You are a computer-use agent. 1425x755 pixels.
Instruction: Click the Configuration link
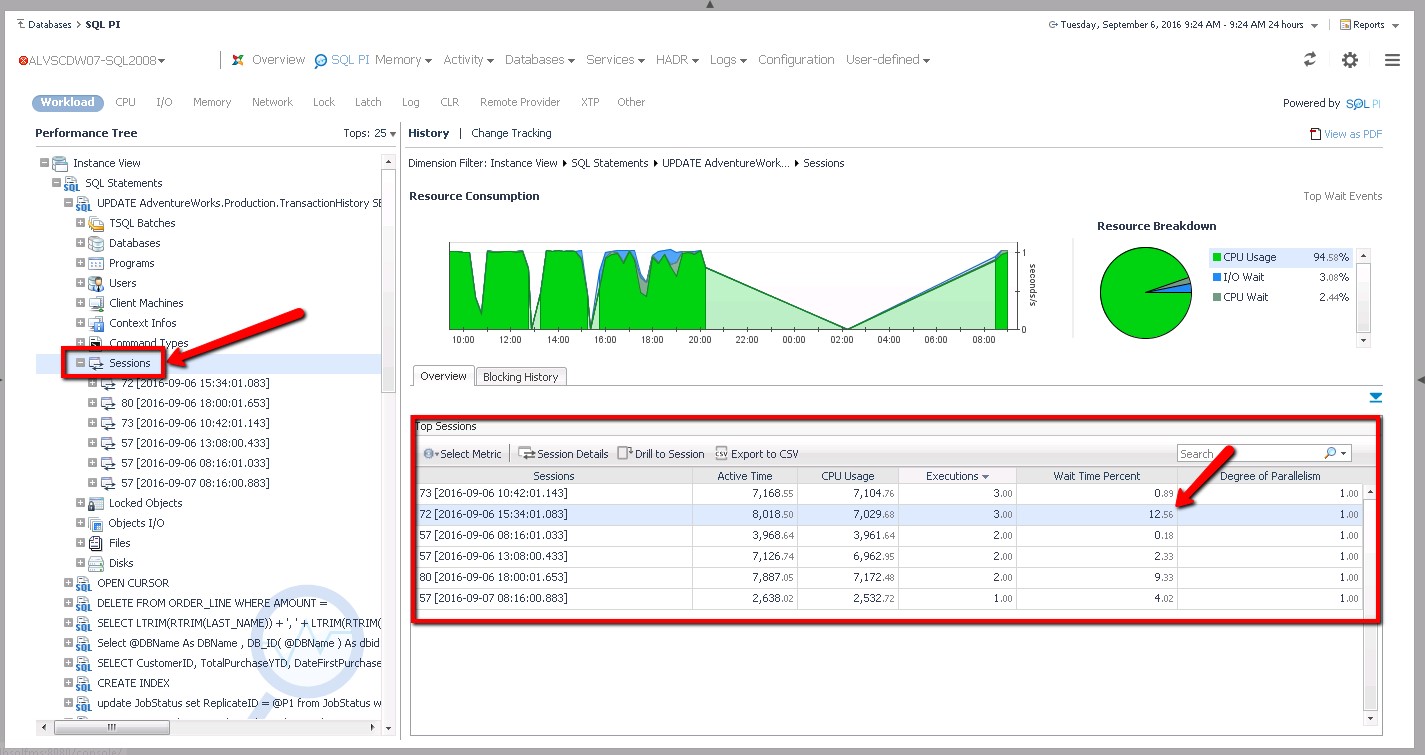[x=796, y=60]
